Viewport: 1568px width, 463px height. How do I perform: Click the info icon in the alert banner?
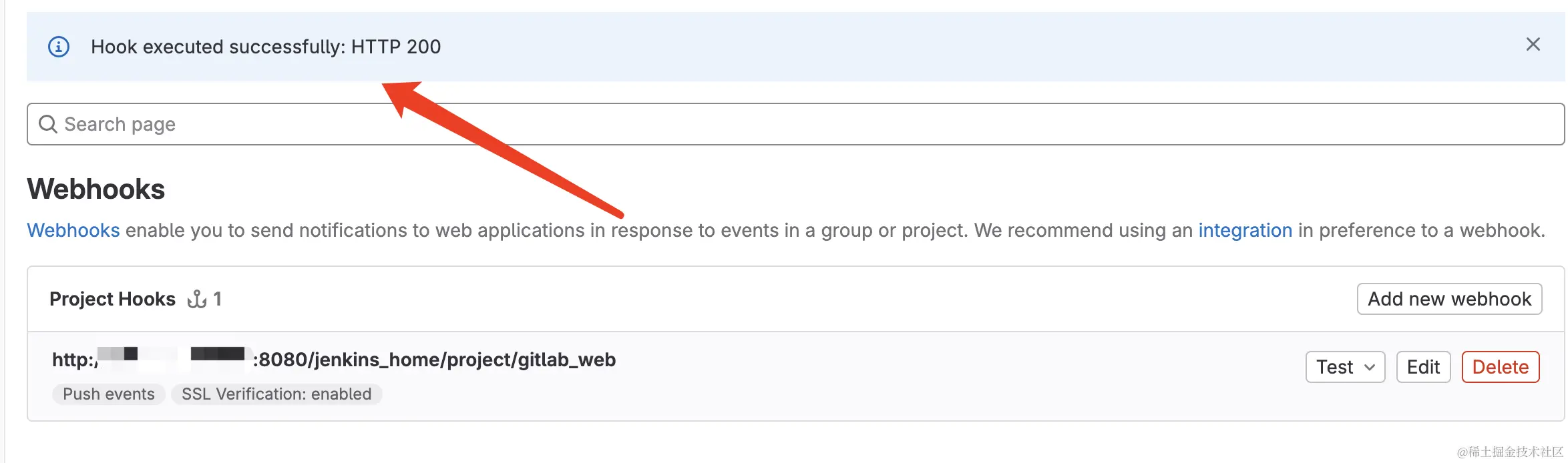(x=59, y=47)
